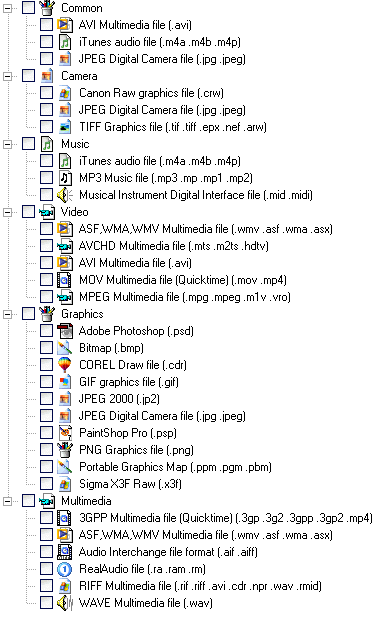Image resolution: width=388 pixels, height=622 pixels.
Task: Tick the WAVE Multimedia file checkbox
Action: pyautogui.click(x=46, y=603)
